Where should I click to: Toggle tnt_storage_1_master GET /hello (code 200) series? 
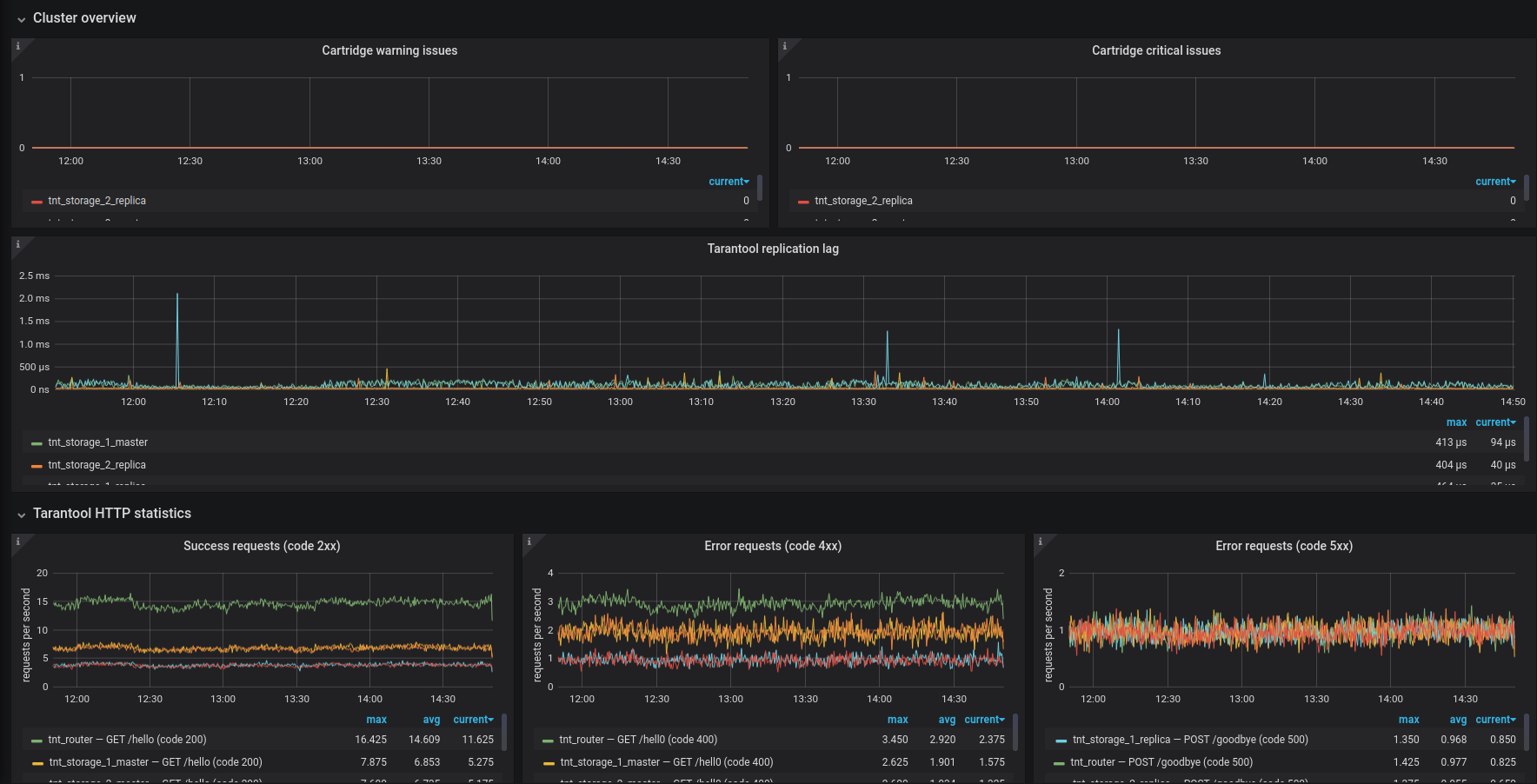(x=155, y=762)
